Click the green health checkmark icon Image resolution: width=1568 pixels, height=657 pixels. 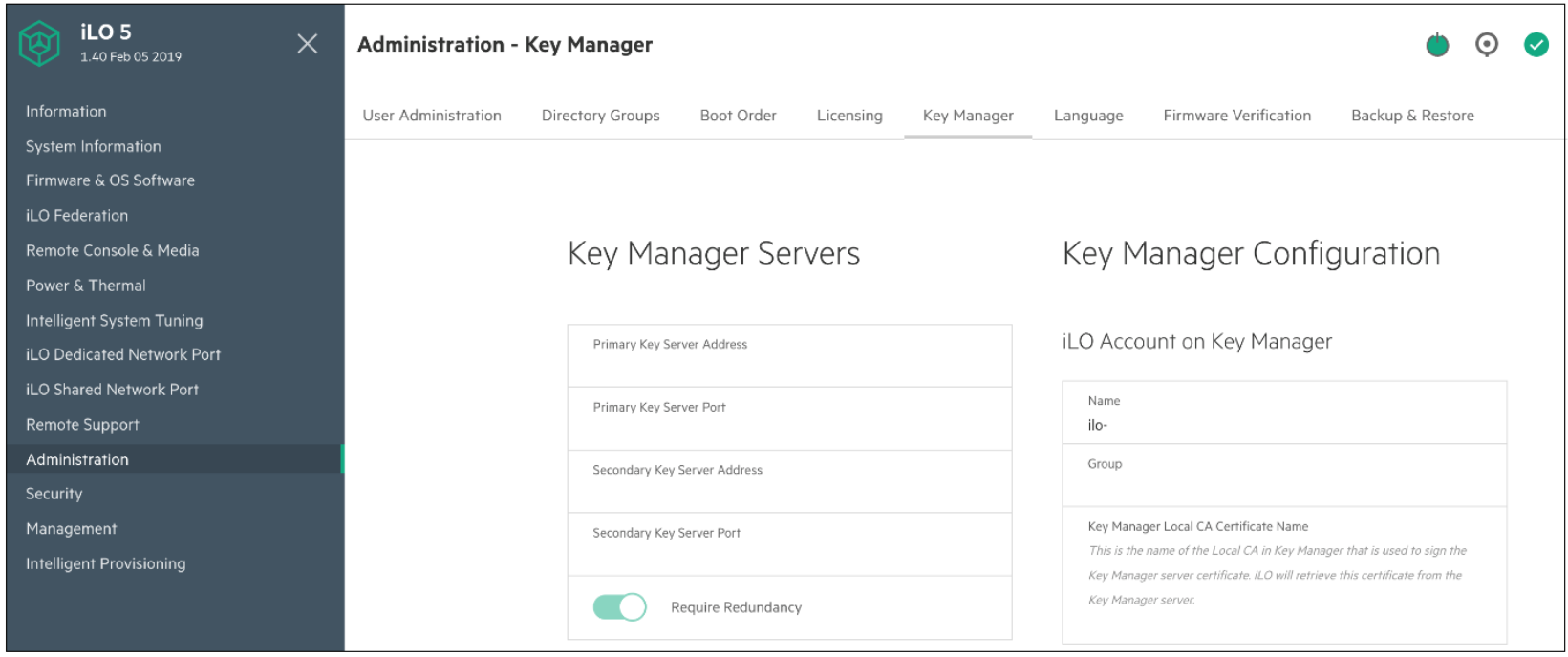1536,45
